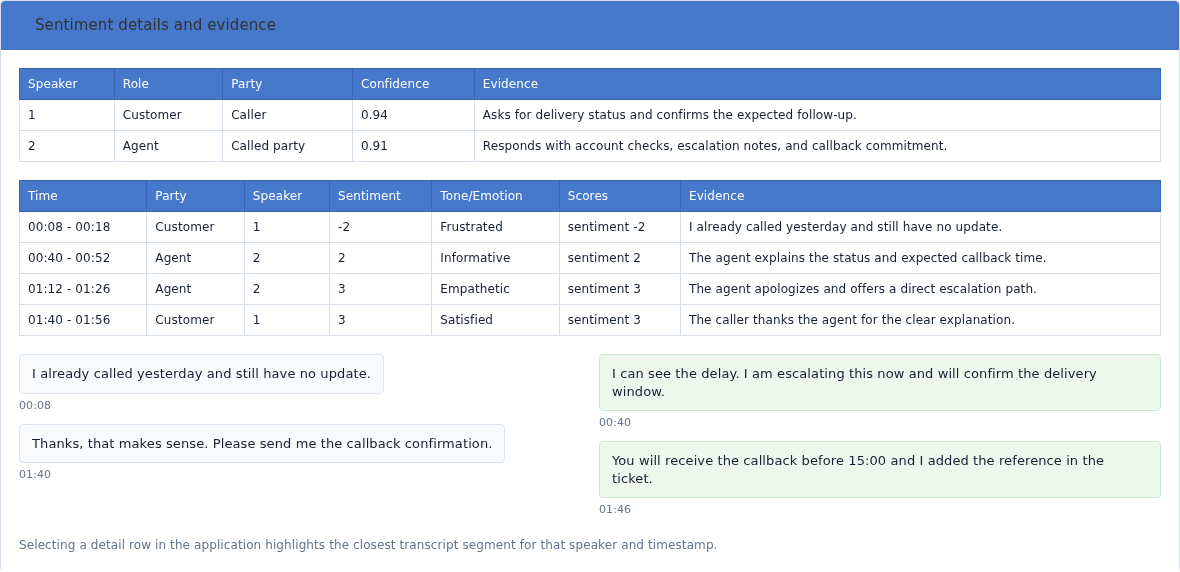Select the Customer role cell
The width and height of the screenshot is (1180, 572).
[169, 115]
